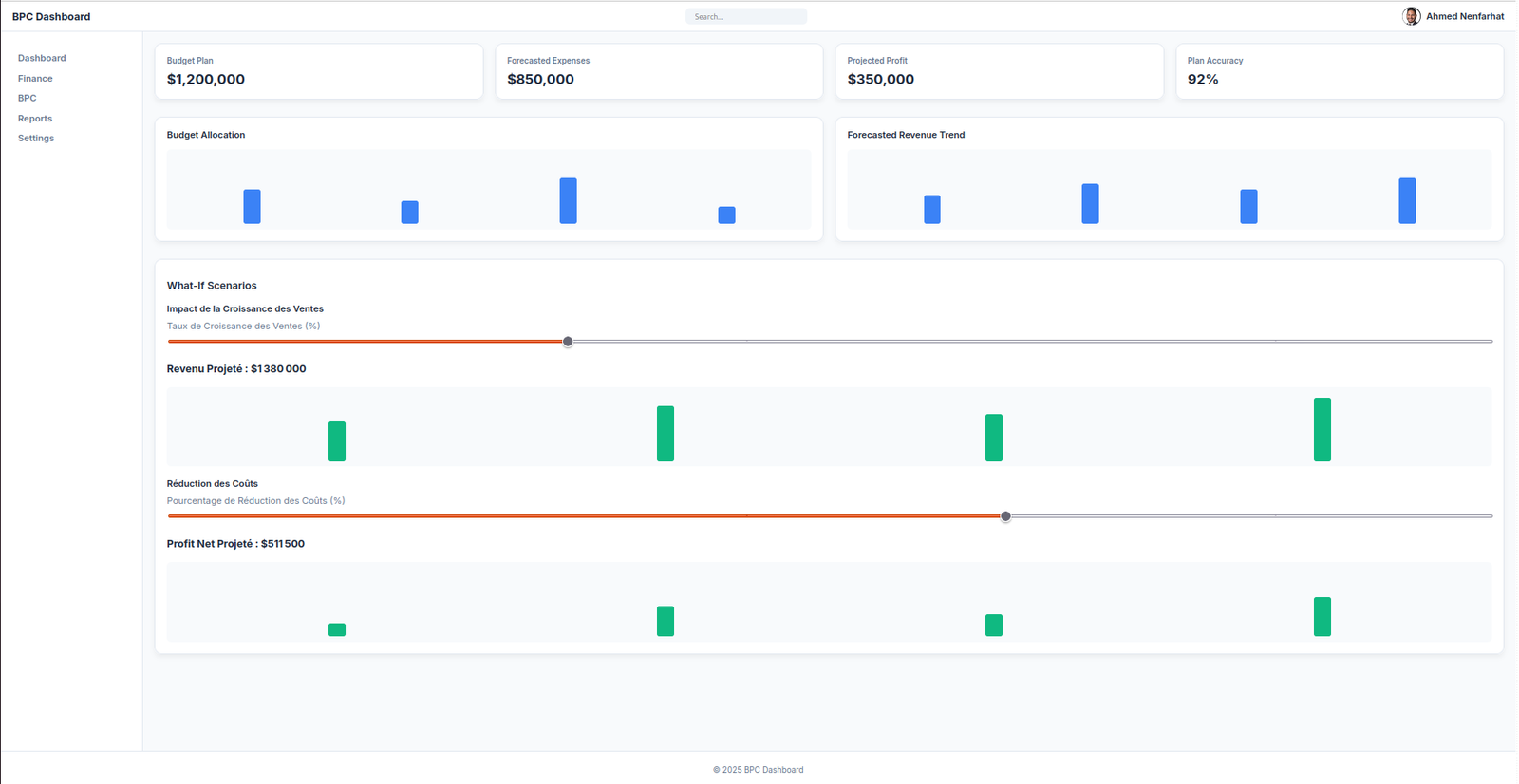Click the Projected Profit card

pyautogui.click(x=999, y=71)
